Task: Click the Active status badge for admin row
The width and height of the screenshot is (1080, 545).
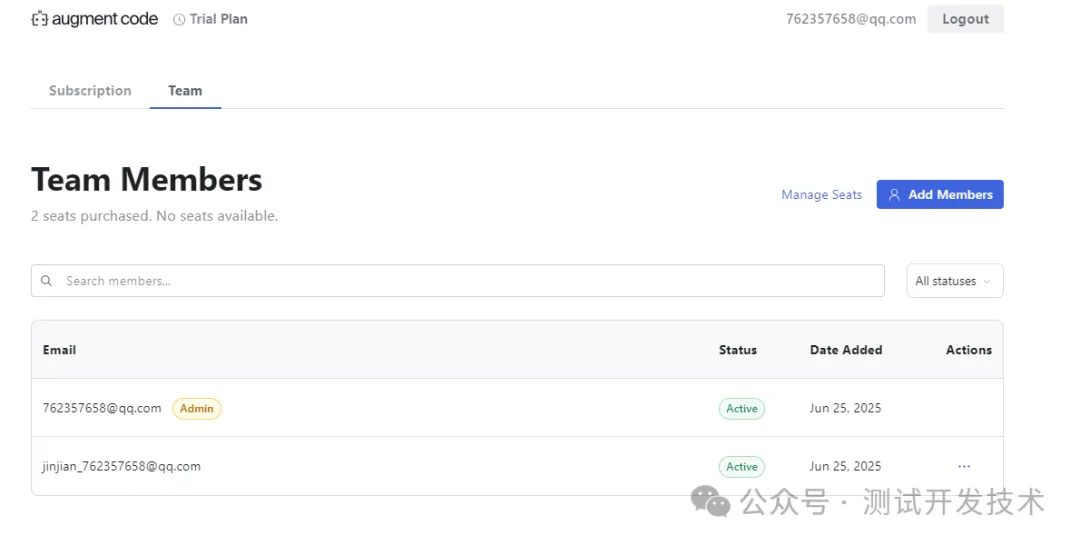Action: (741, 408)
